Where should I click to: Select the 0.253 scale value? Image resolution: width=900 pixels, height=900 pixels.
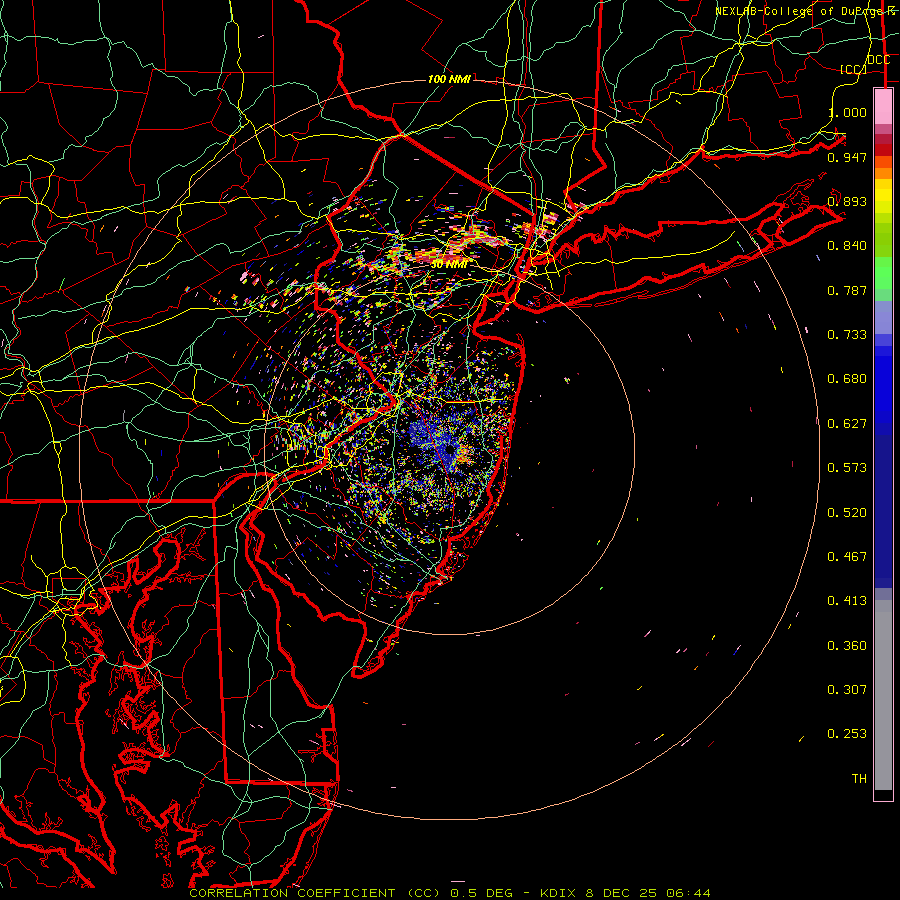(847, 734)
